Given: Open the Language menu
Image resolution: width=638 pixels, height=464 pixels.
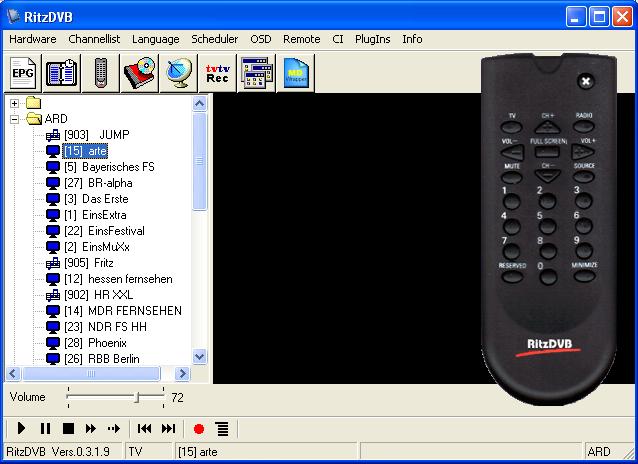Looking at the screenshot, I should point(155,39).
